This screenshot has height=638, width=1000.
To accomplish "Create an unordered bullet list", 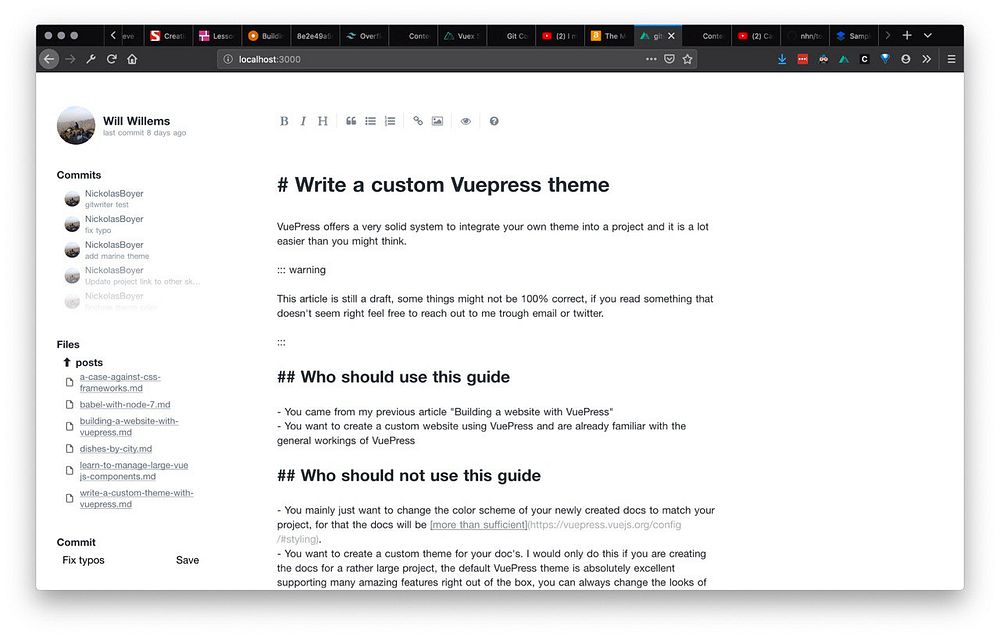I will pos(371,121).
